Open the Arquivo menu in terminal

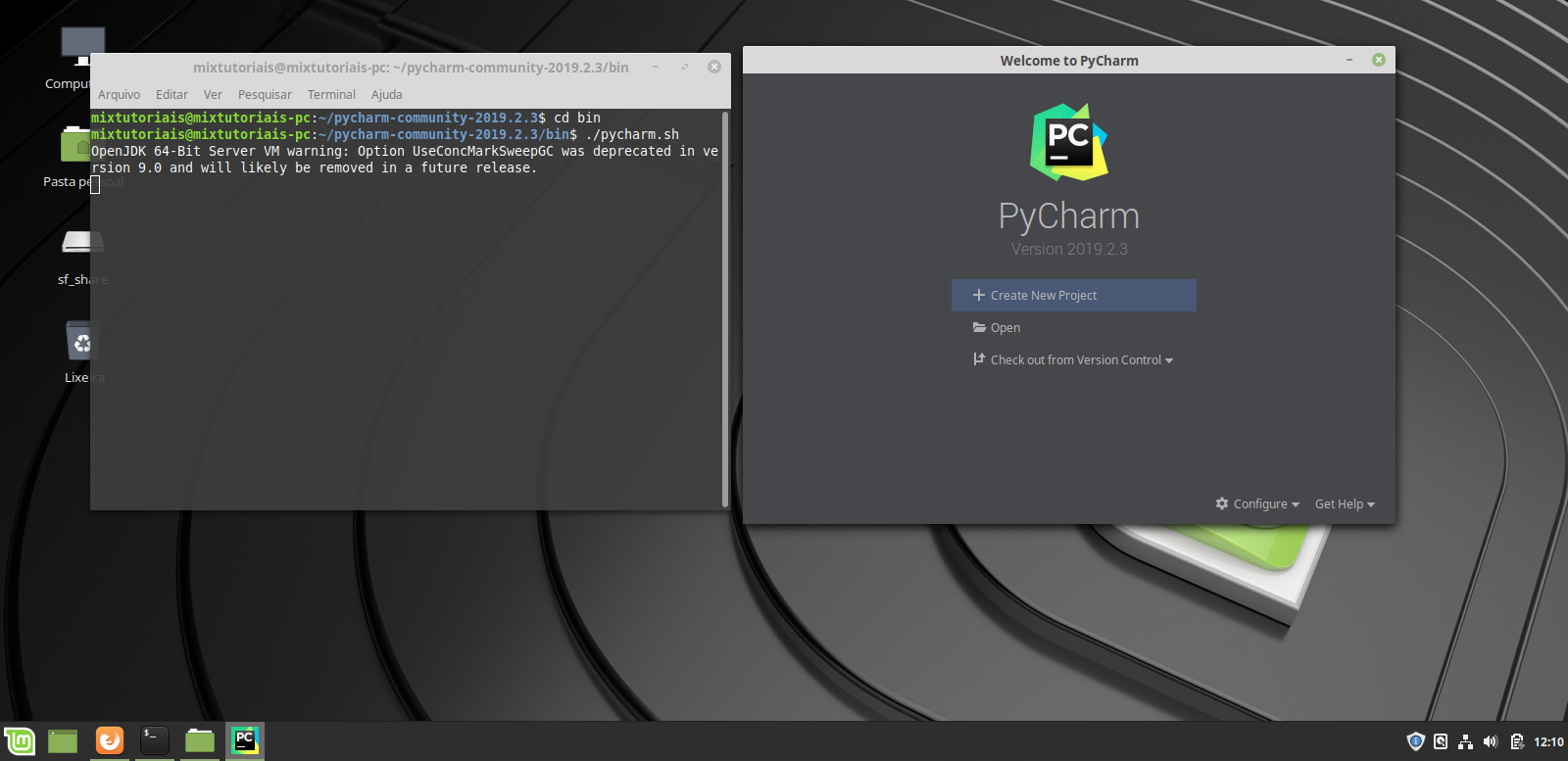(x=119, y=94)
